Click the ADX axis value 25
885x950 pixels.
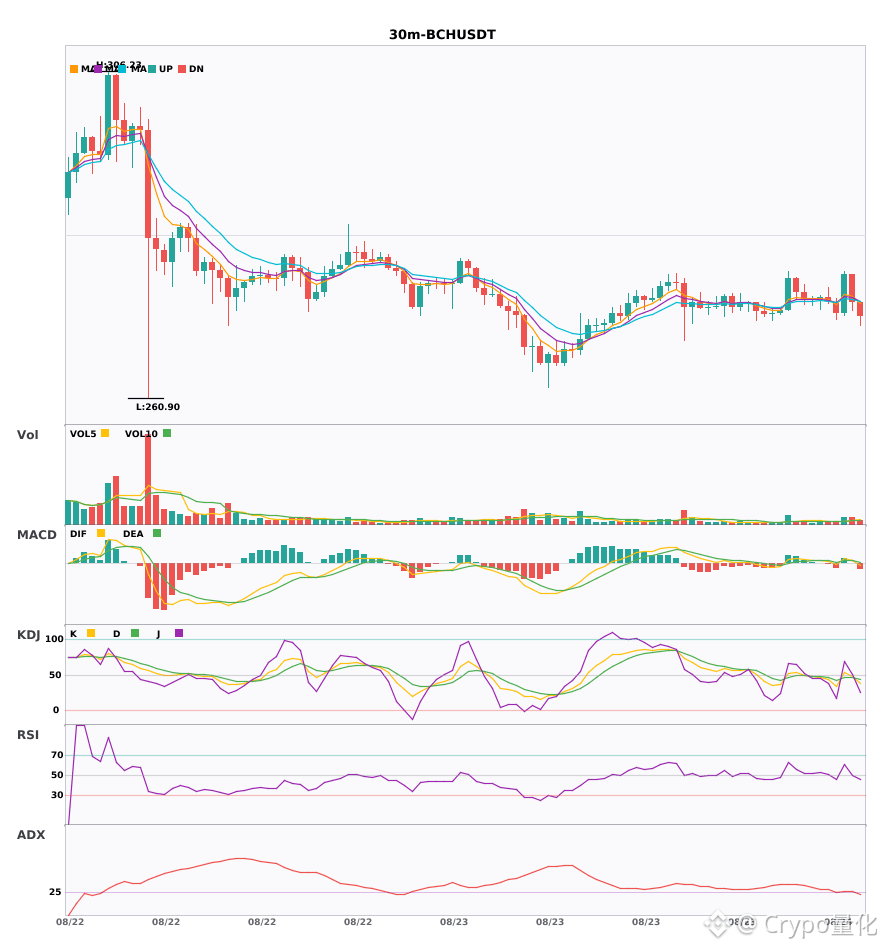coord(55,892)
